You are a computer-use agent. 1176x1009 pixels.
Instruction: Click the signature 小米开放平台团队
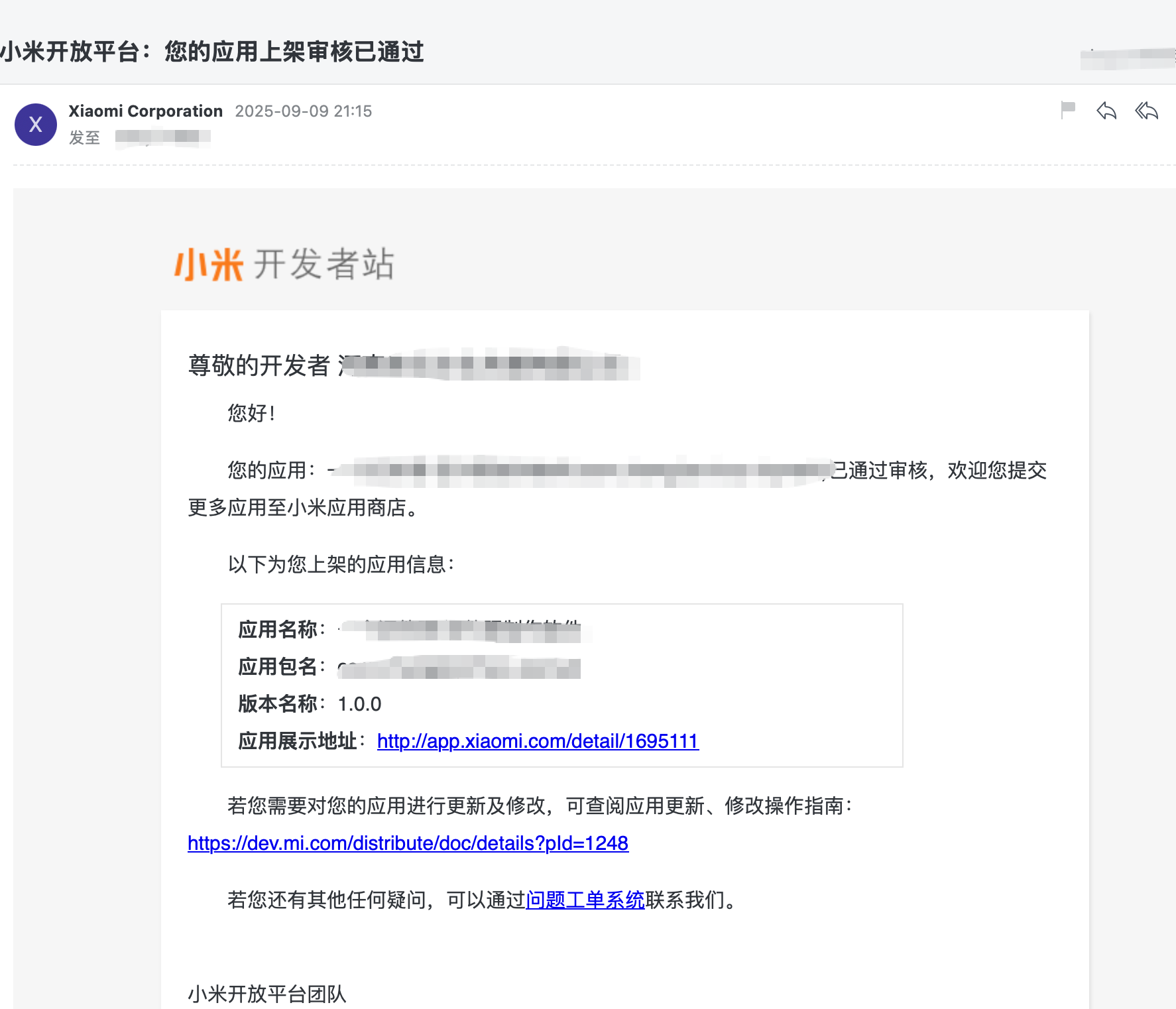(267, 994)
